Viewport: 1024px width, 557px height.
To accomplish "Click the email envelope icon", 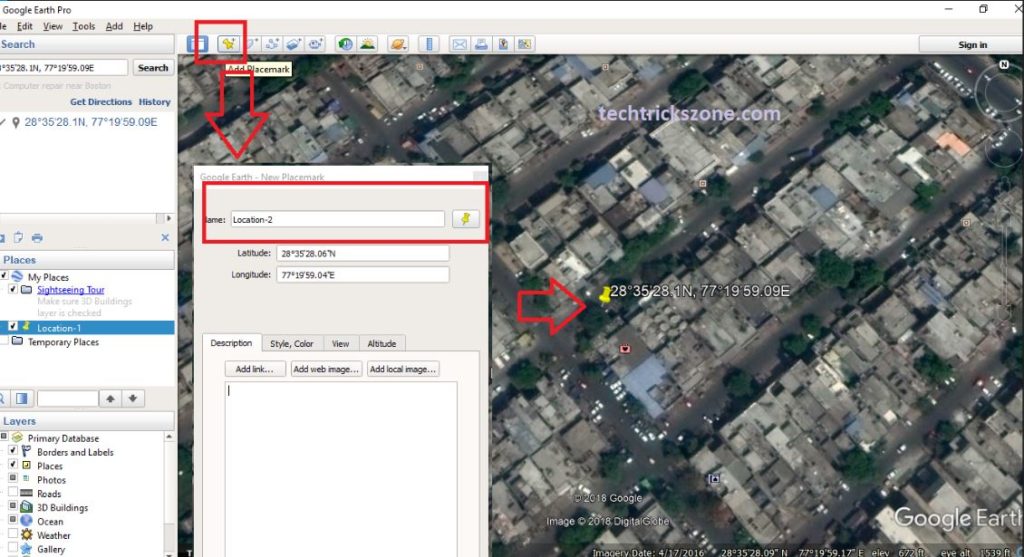I will 459,44.
